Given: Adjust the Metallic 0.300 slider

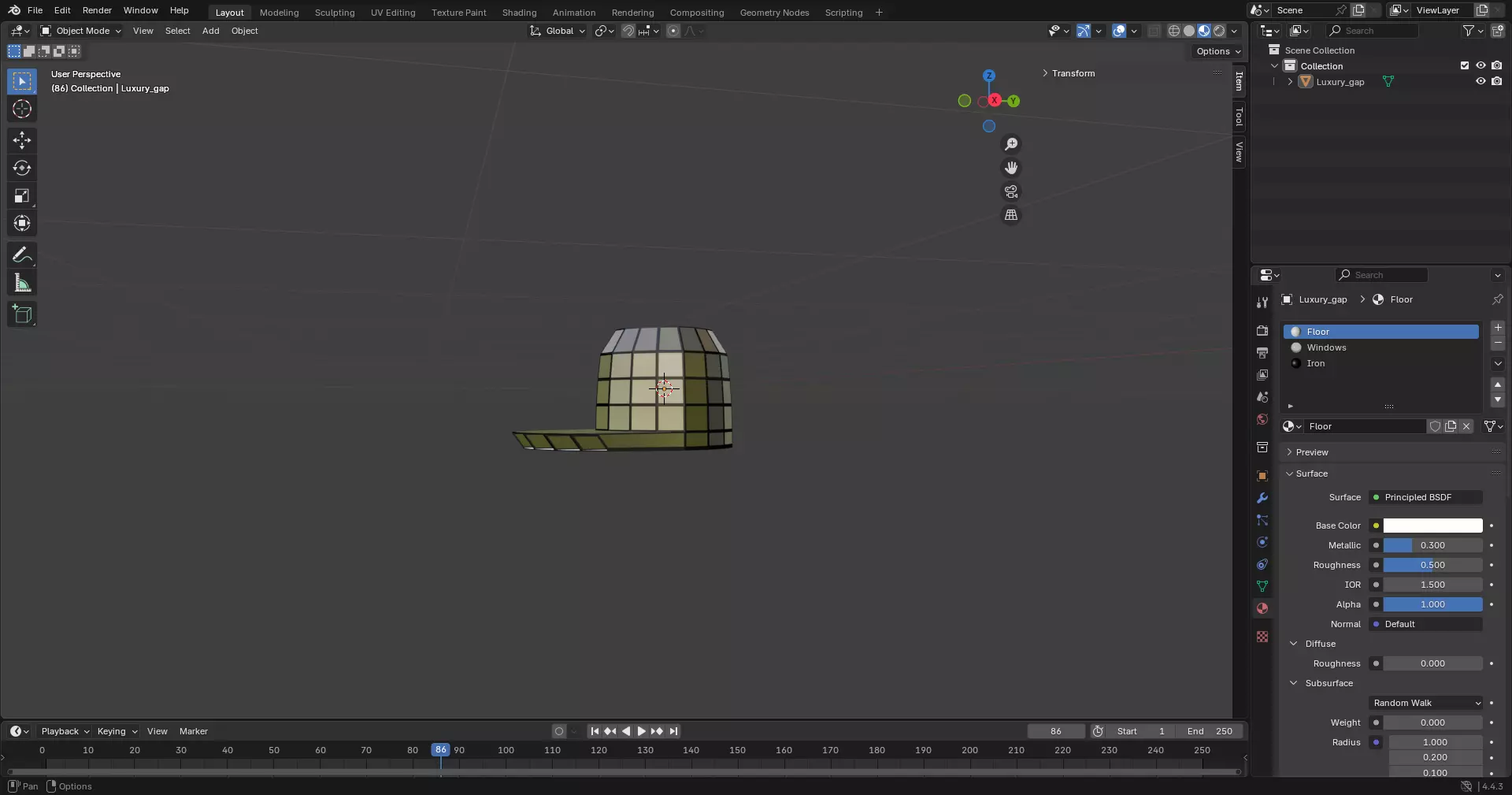Looking at the screenshot, I should tap(1432, 545).
